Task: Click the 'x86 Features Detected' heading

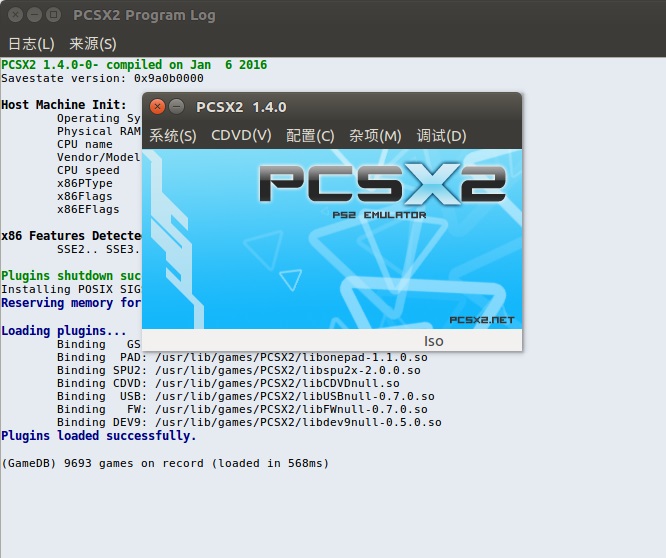Action: point(71,236)
